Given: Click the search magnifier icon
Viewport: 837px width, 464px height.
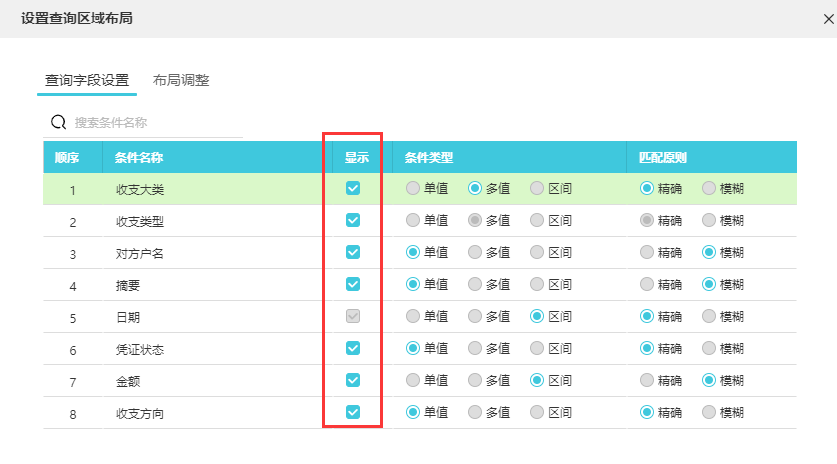Looking at the screenshot, I should tap(58, 122).
